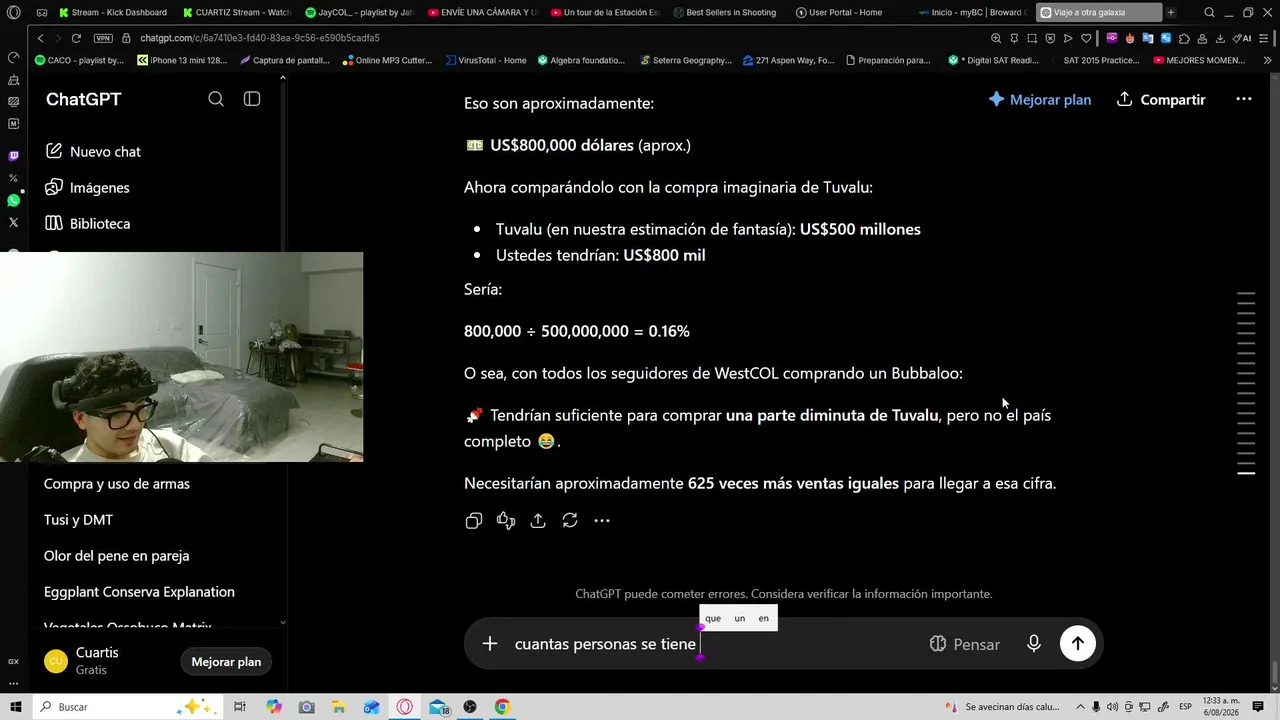Switch to CUARTIZ Stream tab

237,13
